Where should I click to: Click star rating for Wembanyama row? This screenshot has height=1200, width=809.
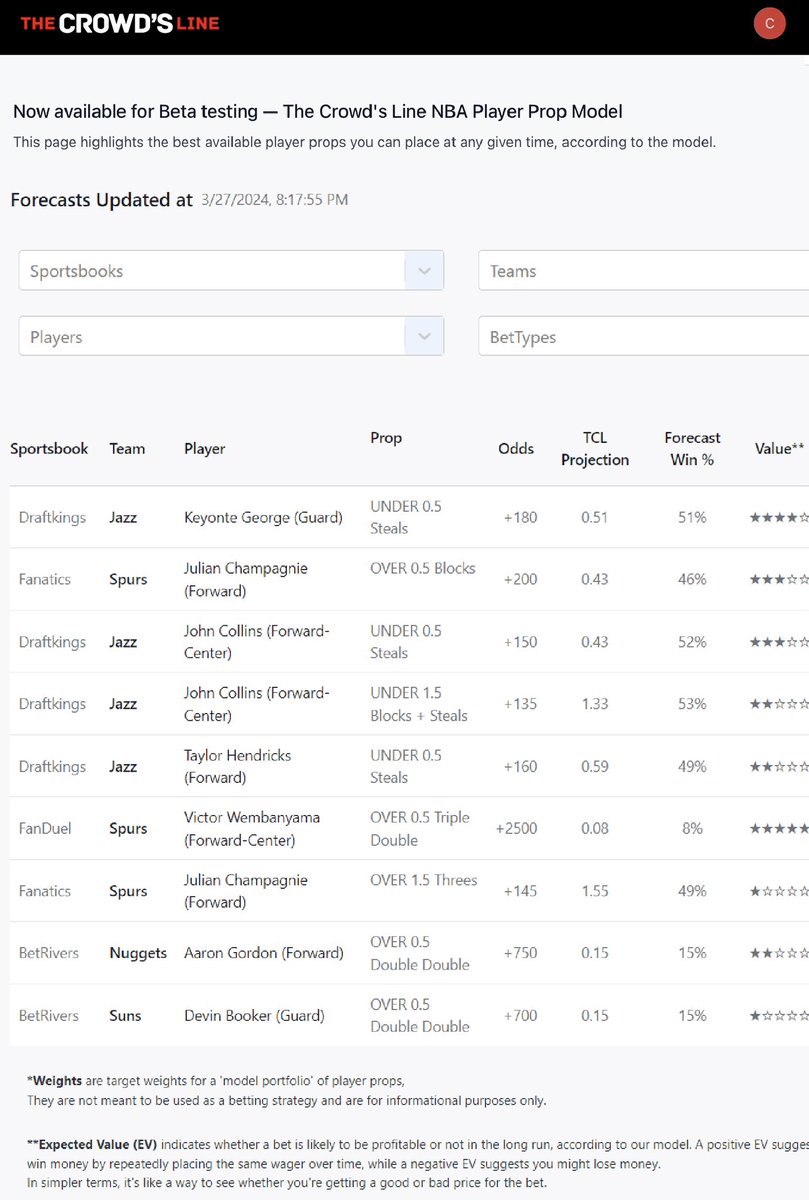(779, 829)
